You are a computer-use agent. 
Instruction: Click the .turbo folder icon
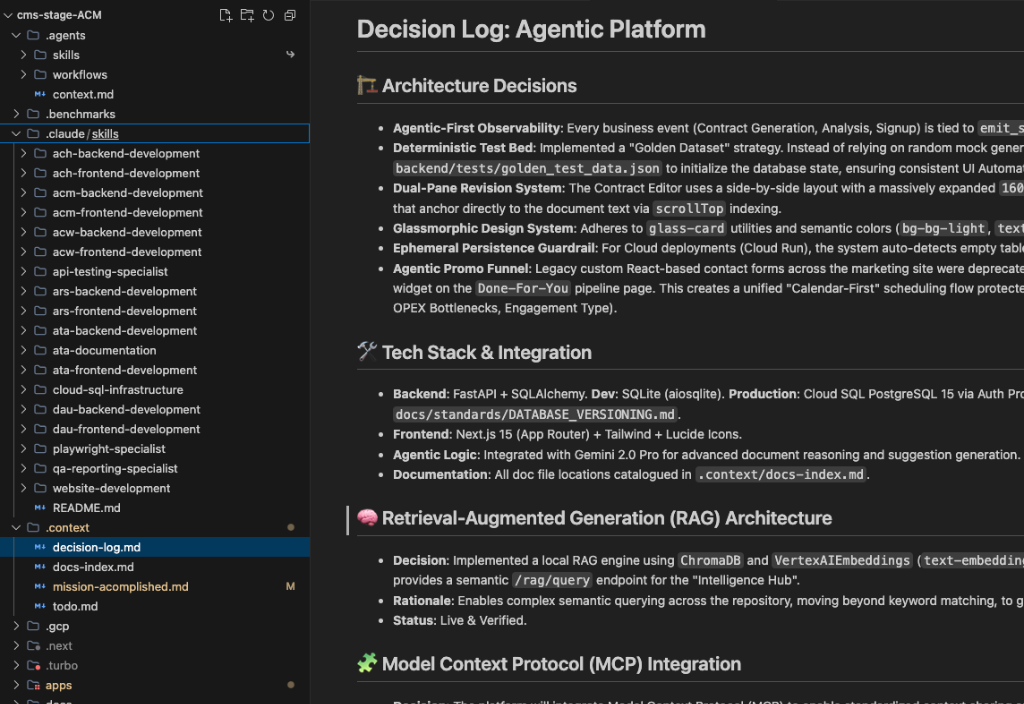point(33,665)
